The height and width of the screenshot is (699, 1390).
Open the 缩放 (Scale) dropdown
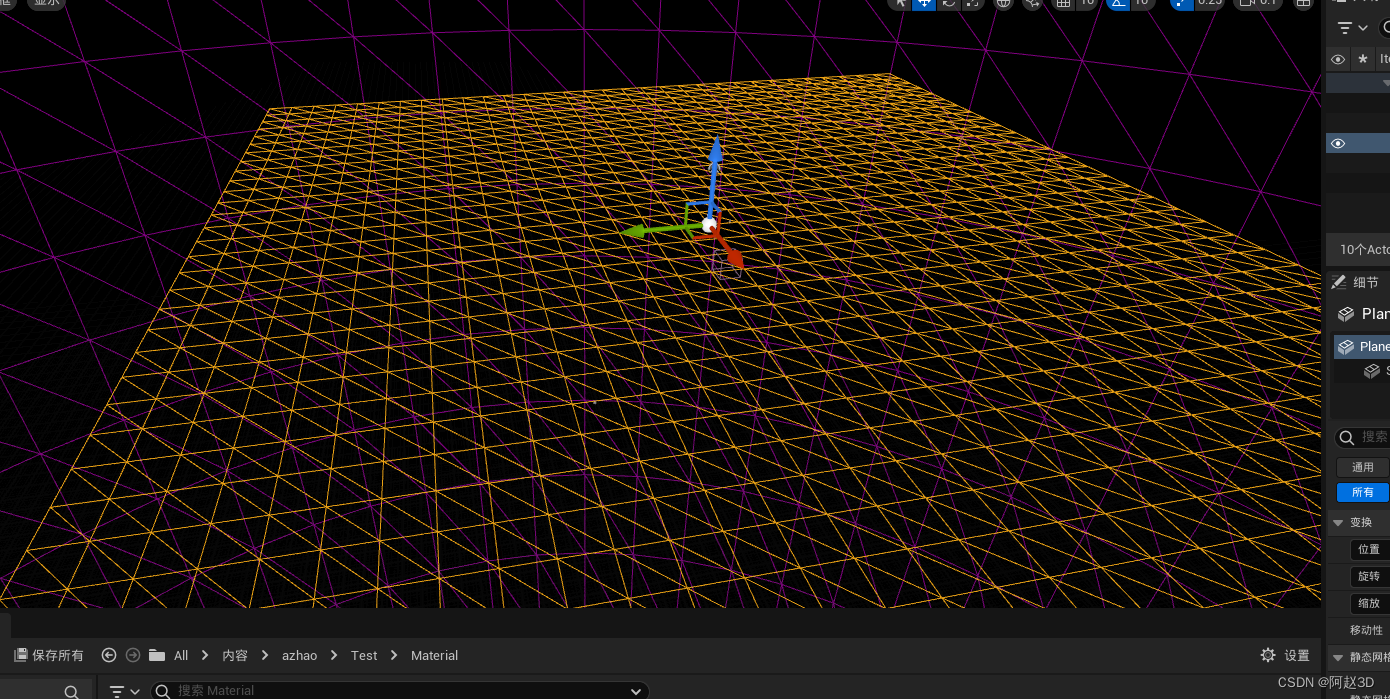pyautogui.click(x=1369, y=603)
